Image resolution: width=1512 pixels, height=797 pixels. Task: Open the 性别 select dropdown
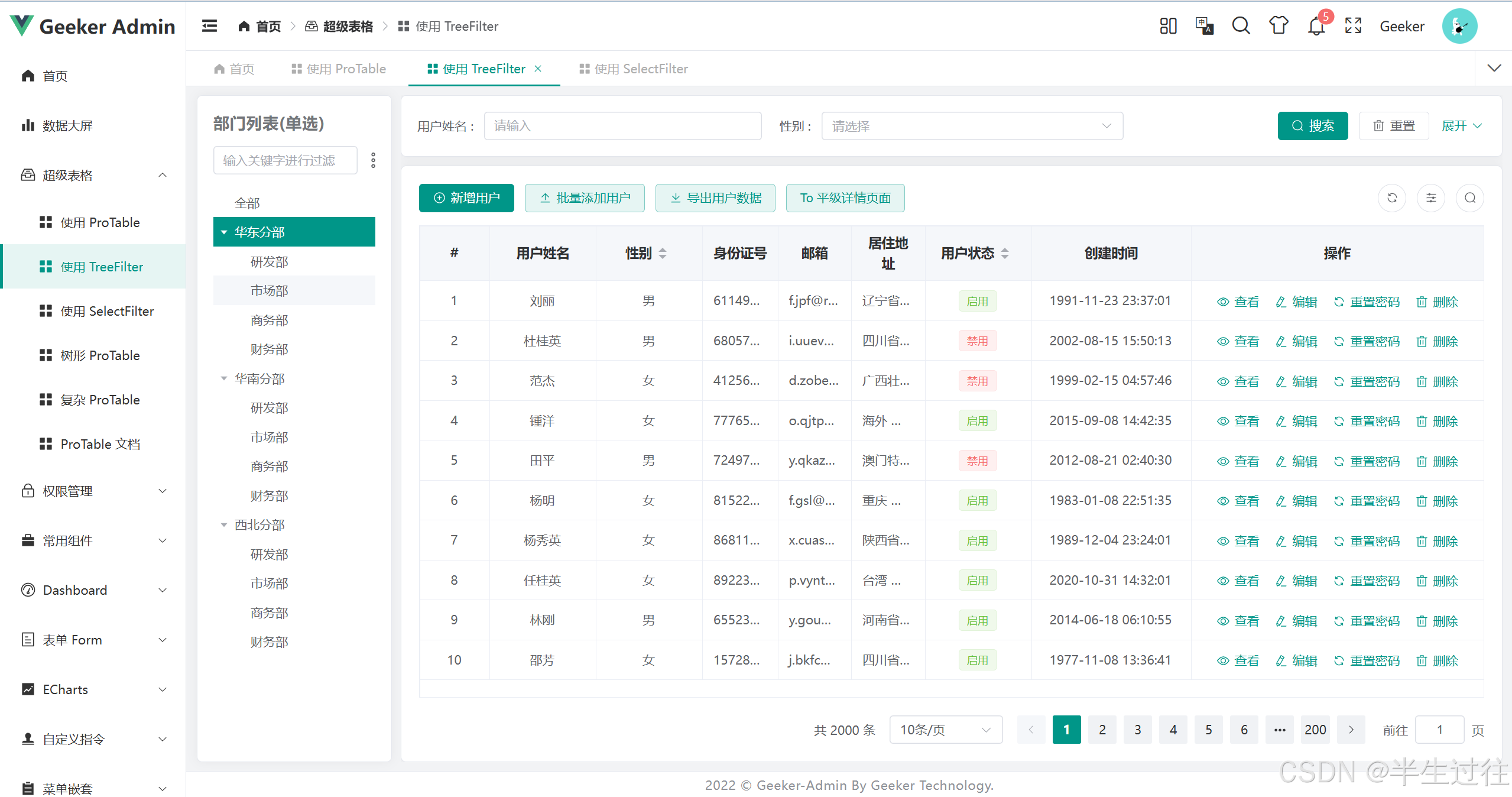point(972,126)
